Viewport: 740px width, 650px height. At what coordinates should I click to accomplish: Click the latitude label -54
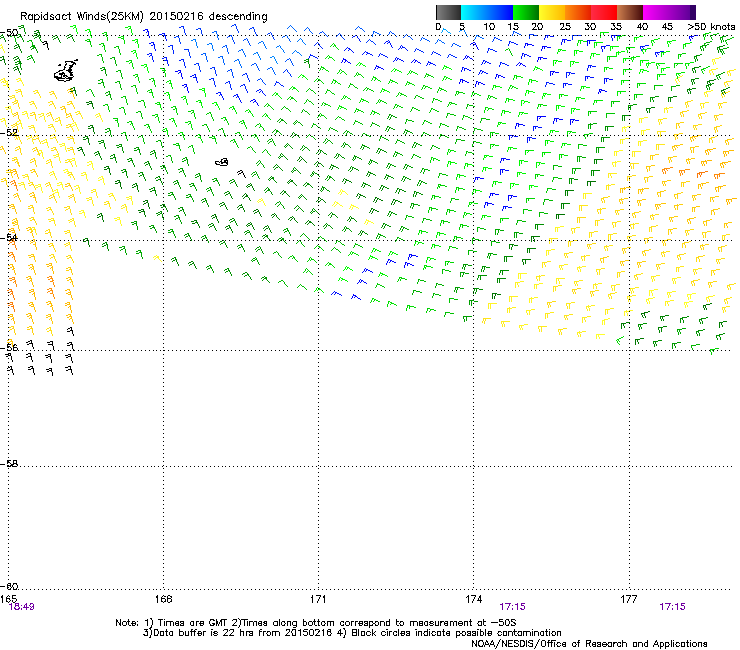[9, 237]
